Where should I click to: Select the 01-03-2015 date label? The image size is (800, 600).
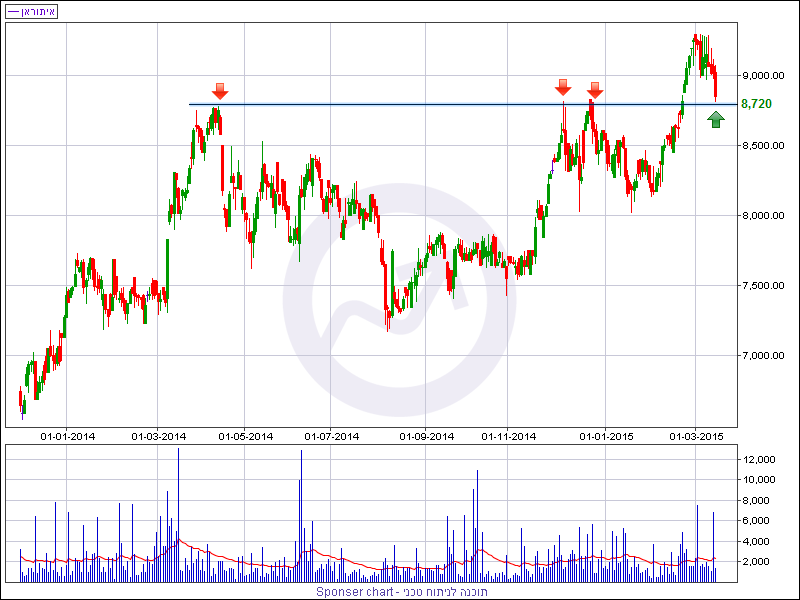(696, 436)
